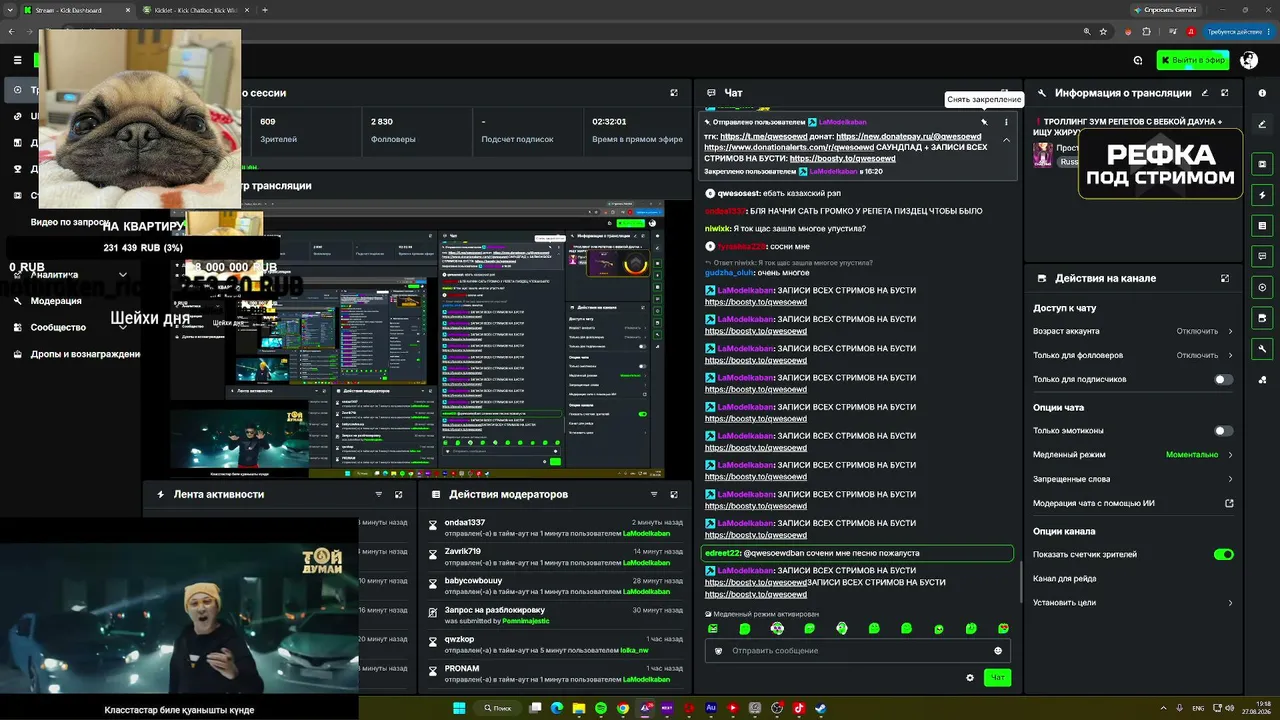
Task: Edit stream information with pencil icon
Action: pyautogui.click(x=1204, y=93)
